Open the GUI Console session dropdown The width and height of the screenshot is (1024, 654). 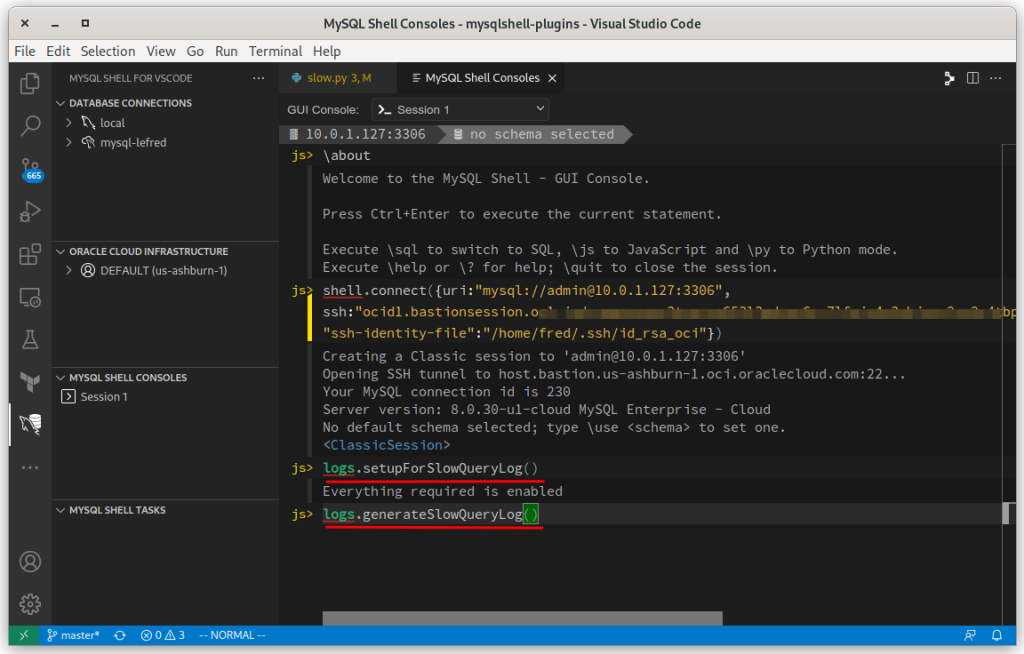460,109
